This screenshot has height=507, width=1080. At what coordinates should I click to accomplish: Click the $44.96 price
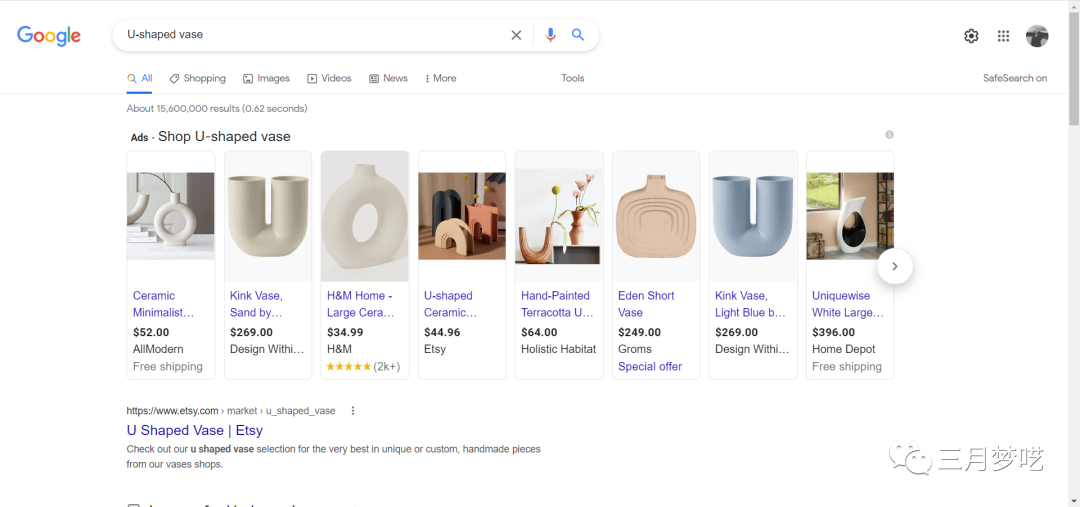442,332
